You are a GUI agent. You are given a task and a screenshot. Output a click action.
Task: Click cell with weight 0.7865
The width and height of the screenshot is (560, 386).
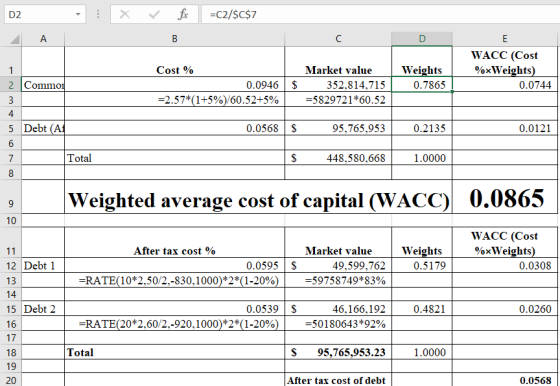[422, 85]
